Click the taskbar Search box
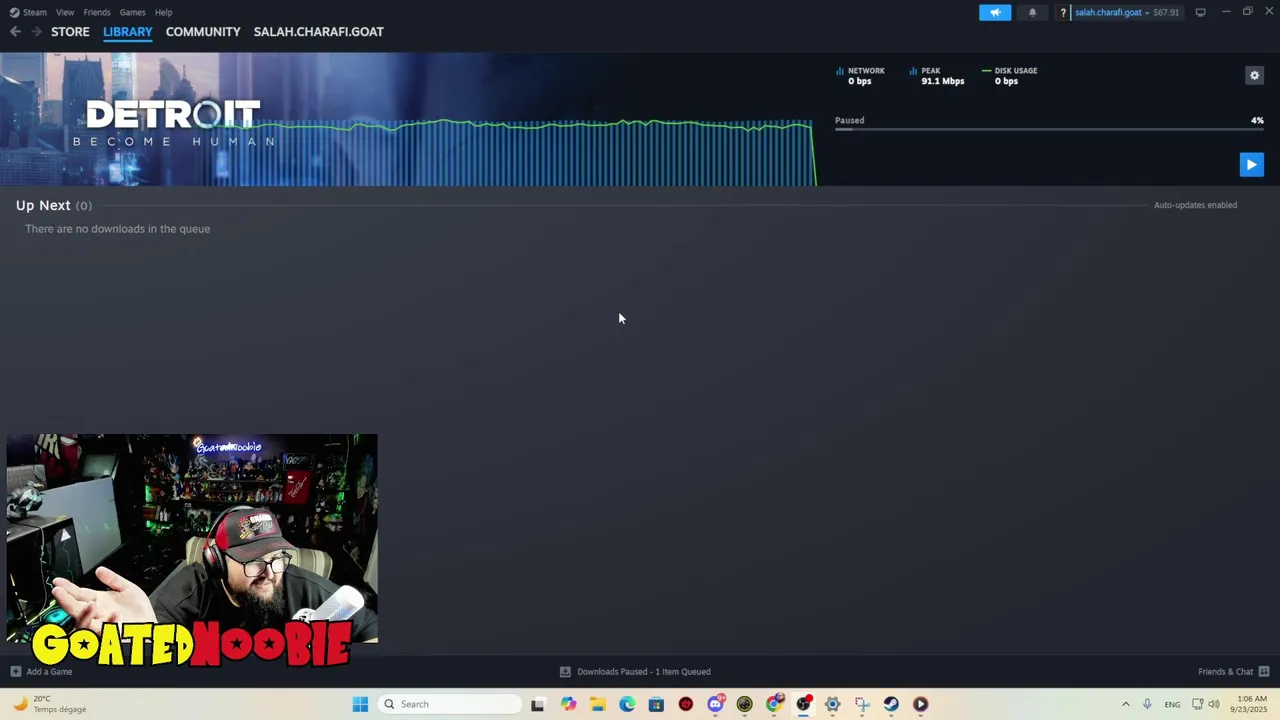The image size is (1280, 720). tap(450, 704)
